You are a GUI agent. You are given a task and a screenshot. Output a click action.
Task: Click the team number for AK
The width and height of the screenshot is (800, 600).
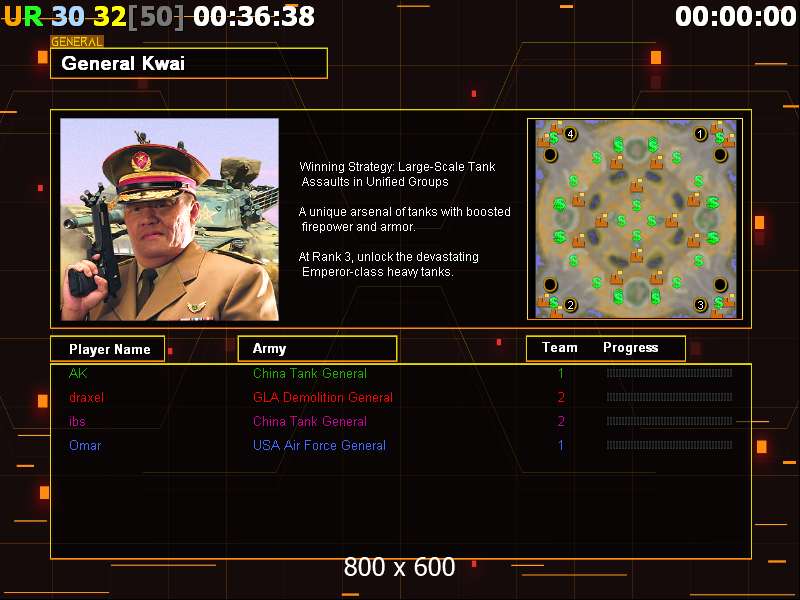561,373
